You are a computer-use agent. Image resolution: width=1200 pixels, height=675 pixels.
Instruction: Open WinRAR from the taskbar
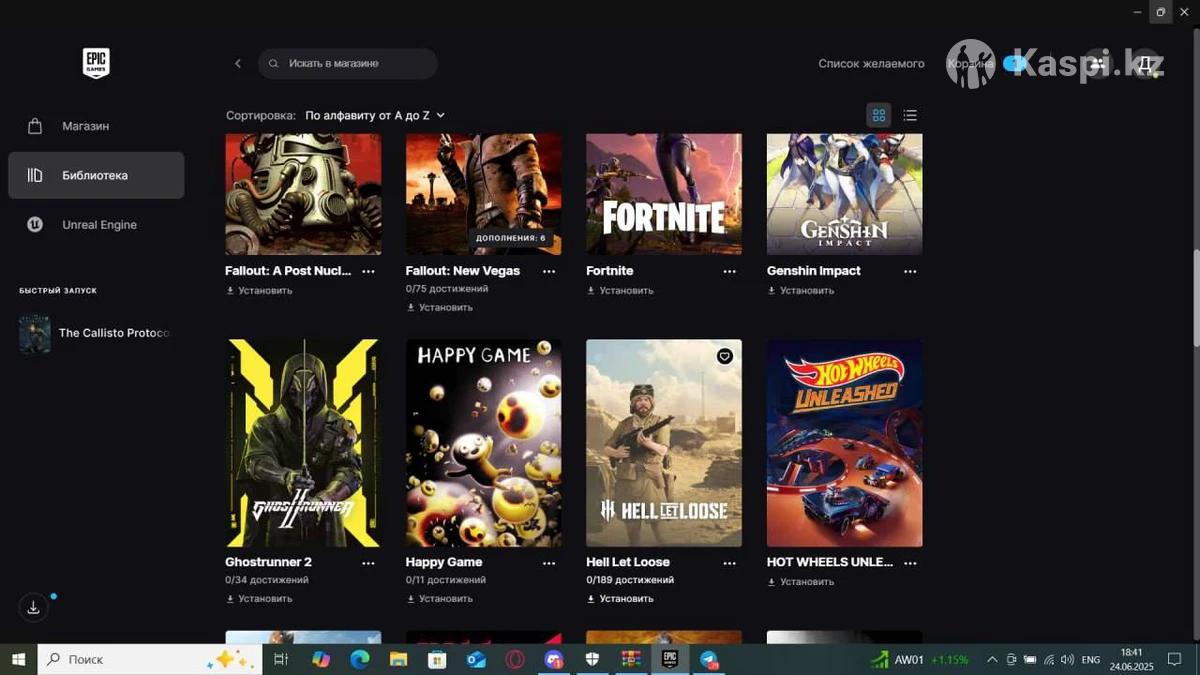(x=631, y=659)
